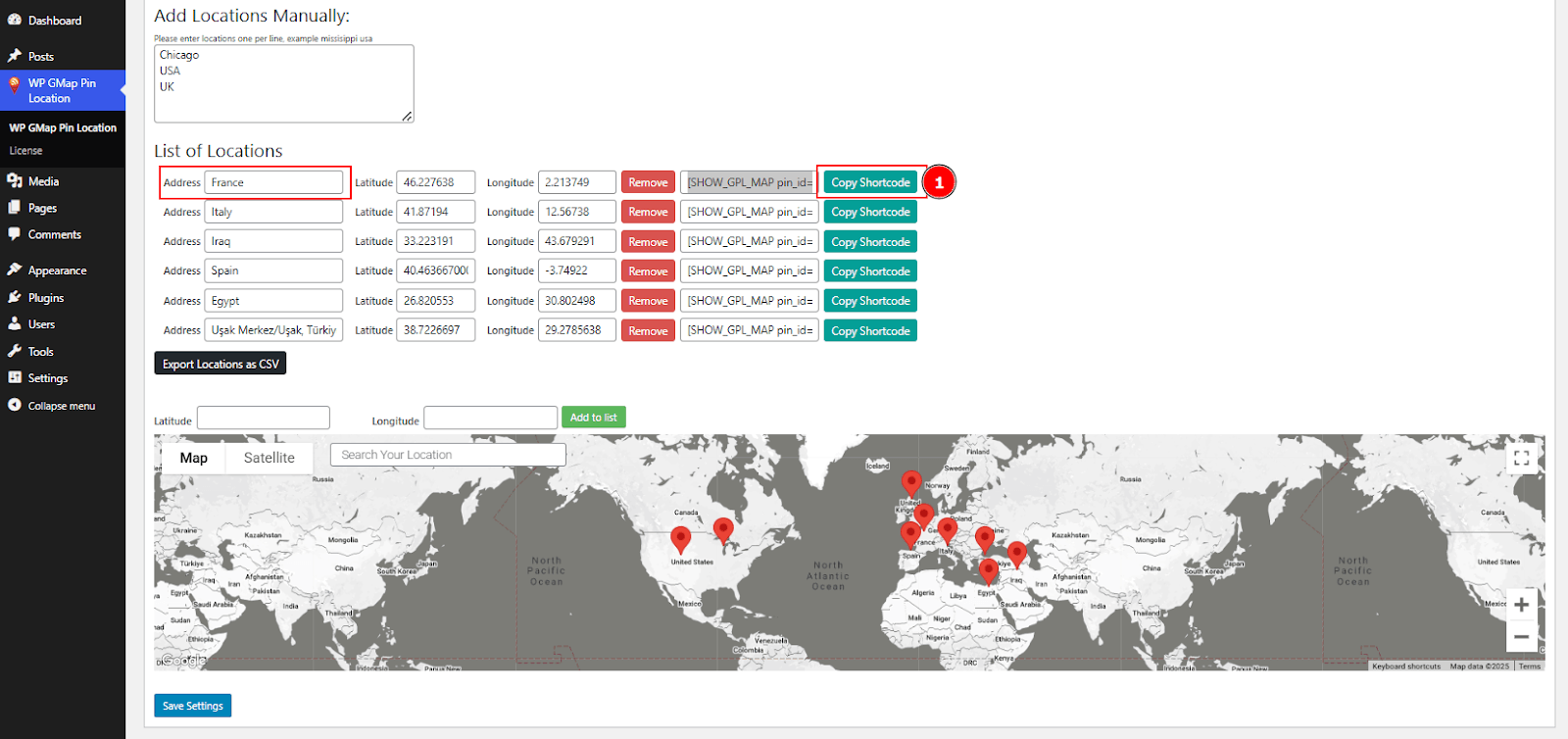Click the France address field
The width and height of the screenshot is (1568, 739).
coord(273,182)
